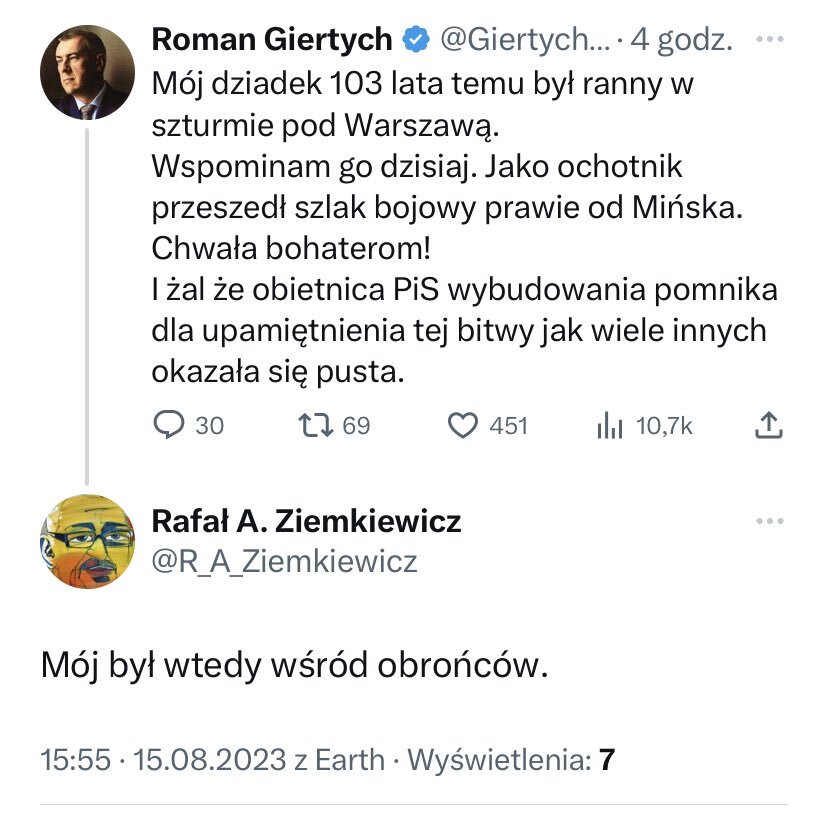This screenshot has height=827, width=828.
Task: Click the Rafał A. Ziemkiewicz display name
Action: [x=305, y=521]
